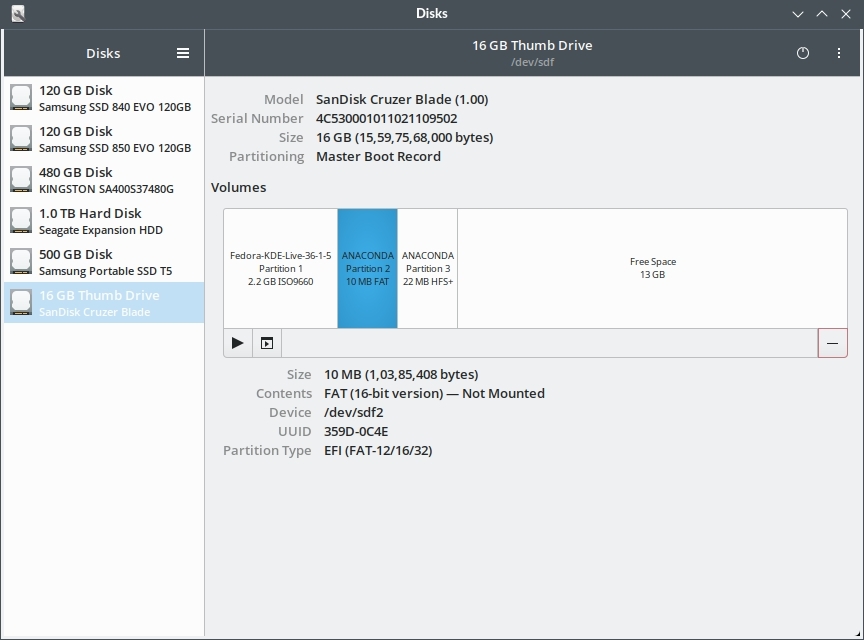Click the power off drive icon
Image resolution: width=864 pixels, height=640 pixels.
803,53
